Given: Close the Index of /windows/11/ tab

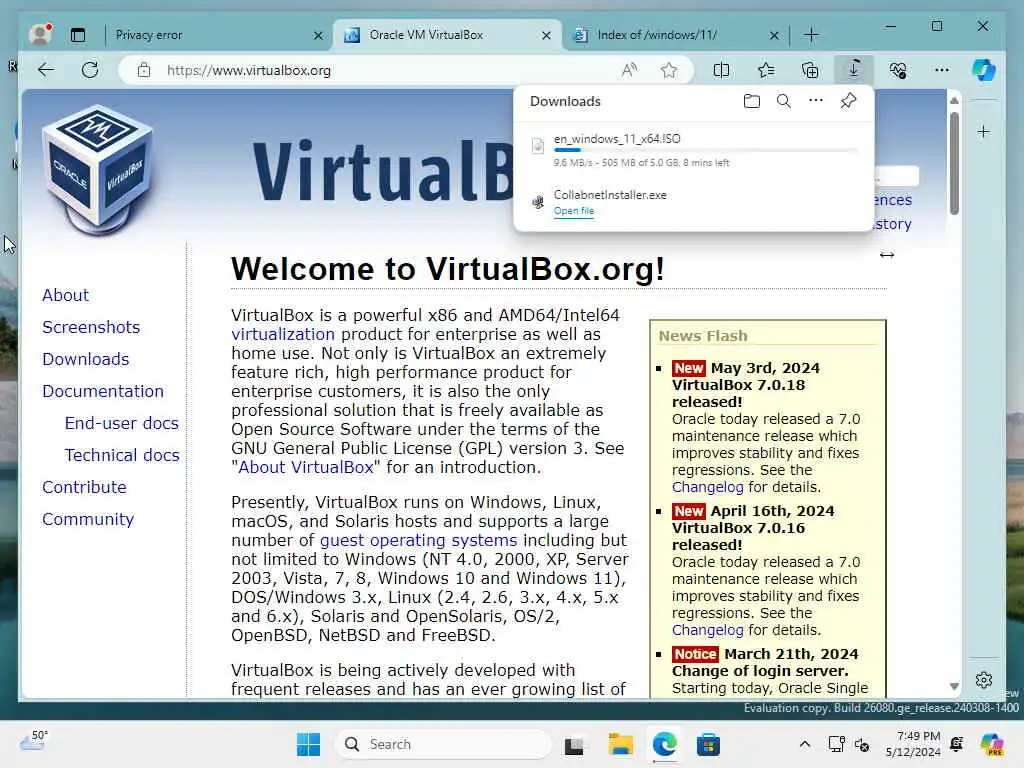Looking at the screenshot, I should tap(774, 35).
